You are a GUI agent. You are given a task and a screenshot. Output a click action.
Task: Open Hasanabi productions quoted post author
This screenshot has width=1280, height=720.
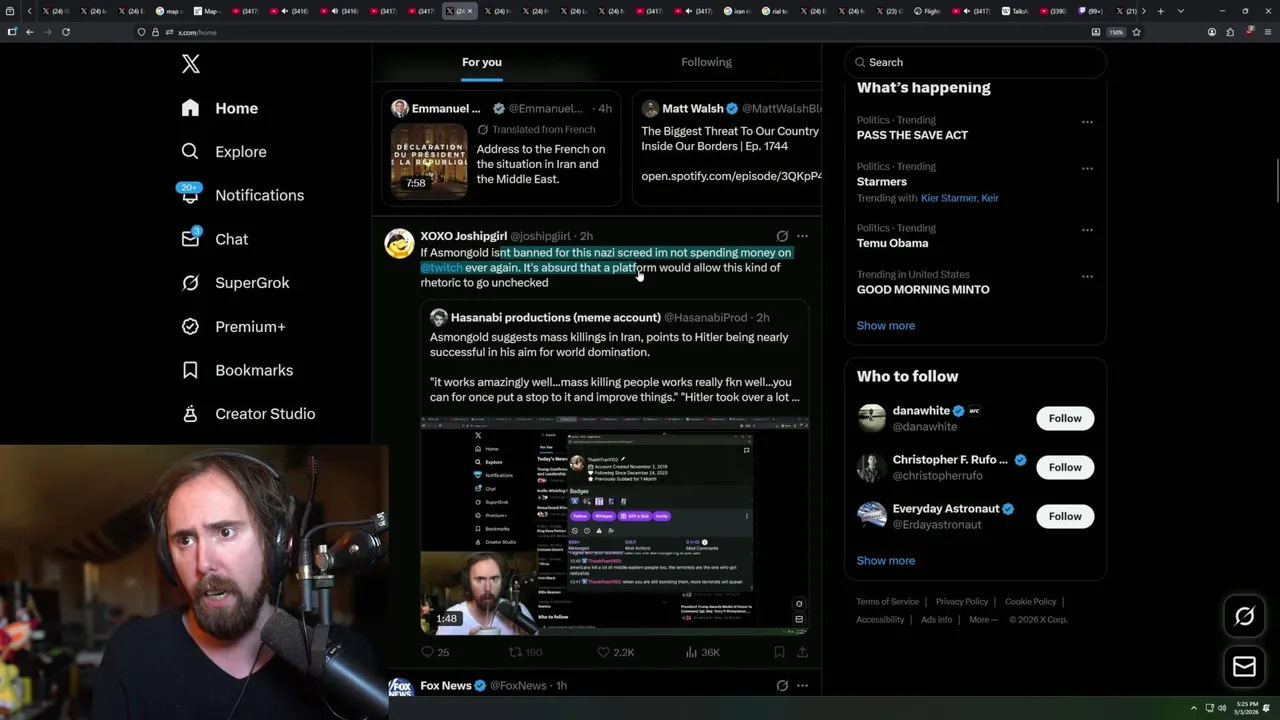(x=555, y=317)
